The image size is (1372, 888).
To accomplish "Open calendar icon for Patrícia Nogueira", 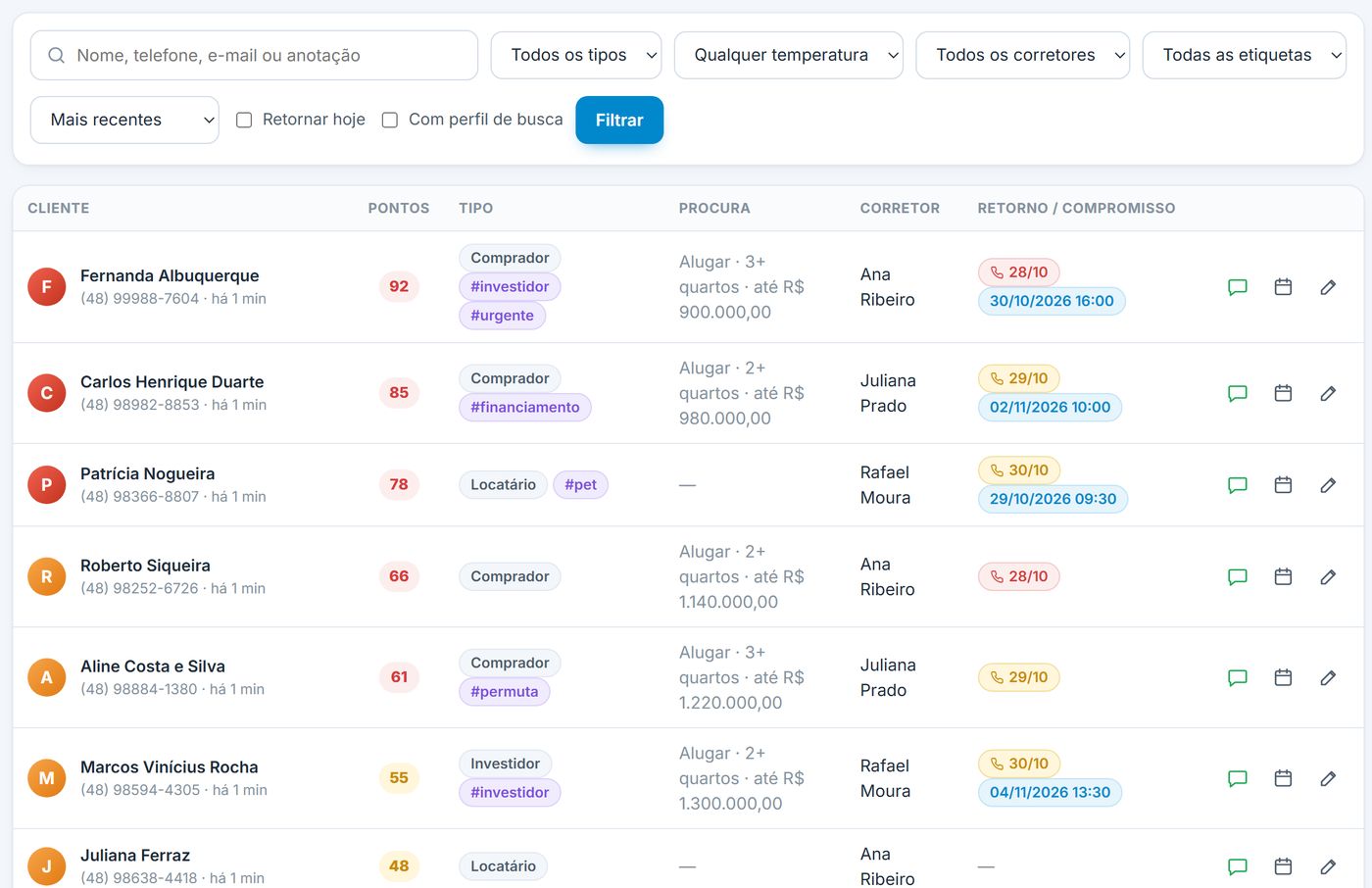I will (1283, 485).
